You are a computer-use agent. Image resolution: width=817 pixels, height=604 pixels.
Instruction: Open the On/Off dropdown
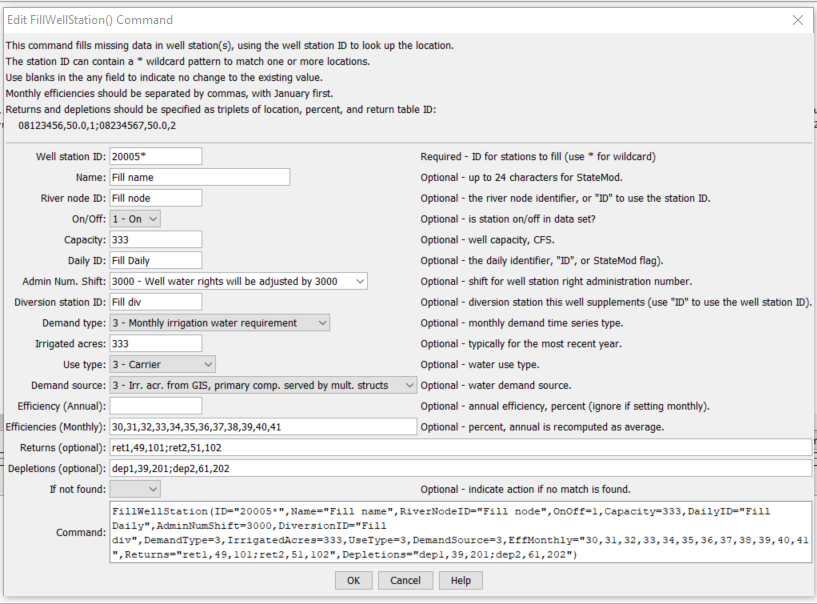point(135,219)
